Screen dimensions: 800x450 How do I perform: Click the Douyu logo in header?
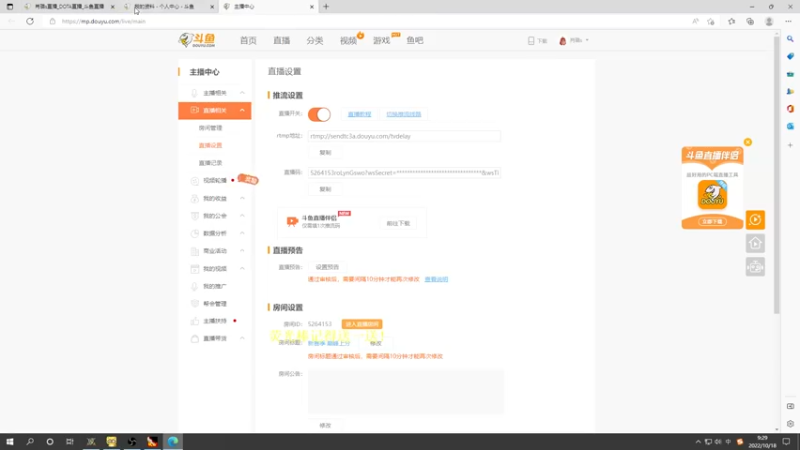[x=197, y=40]
